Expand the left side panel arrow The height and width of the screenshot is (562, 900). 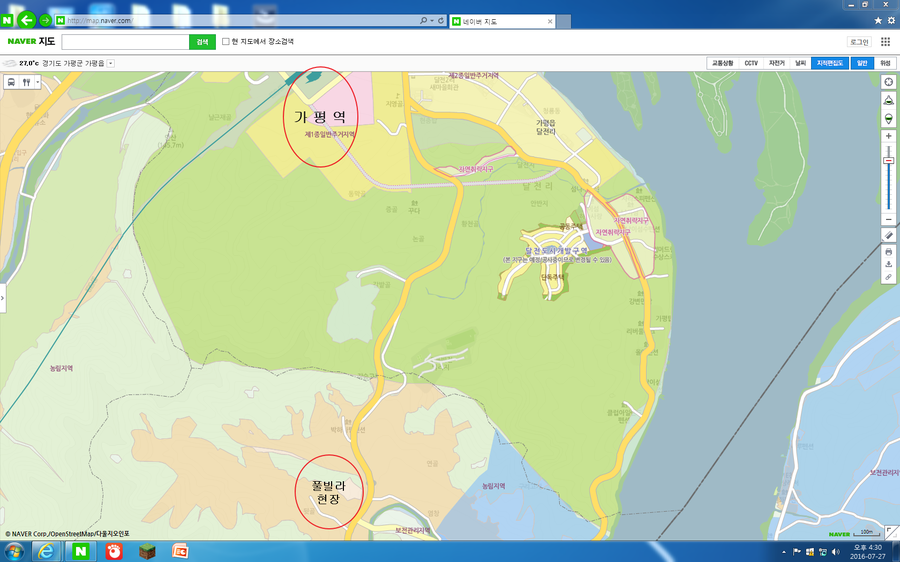pos(3,298)
